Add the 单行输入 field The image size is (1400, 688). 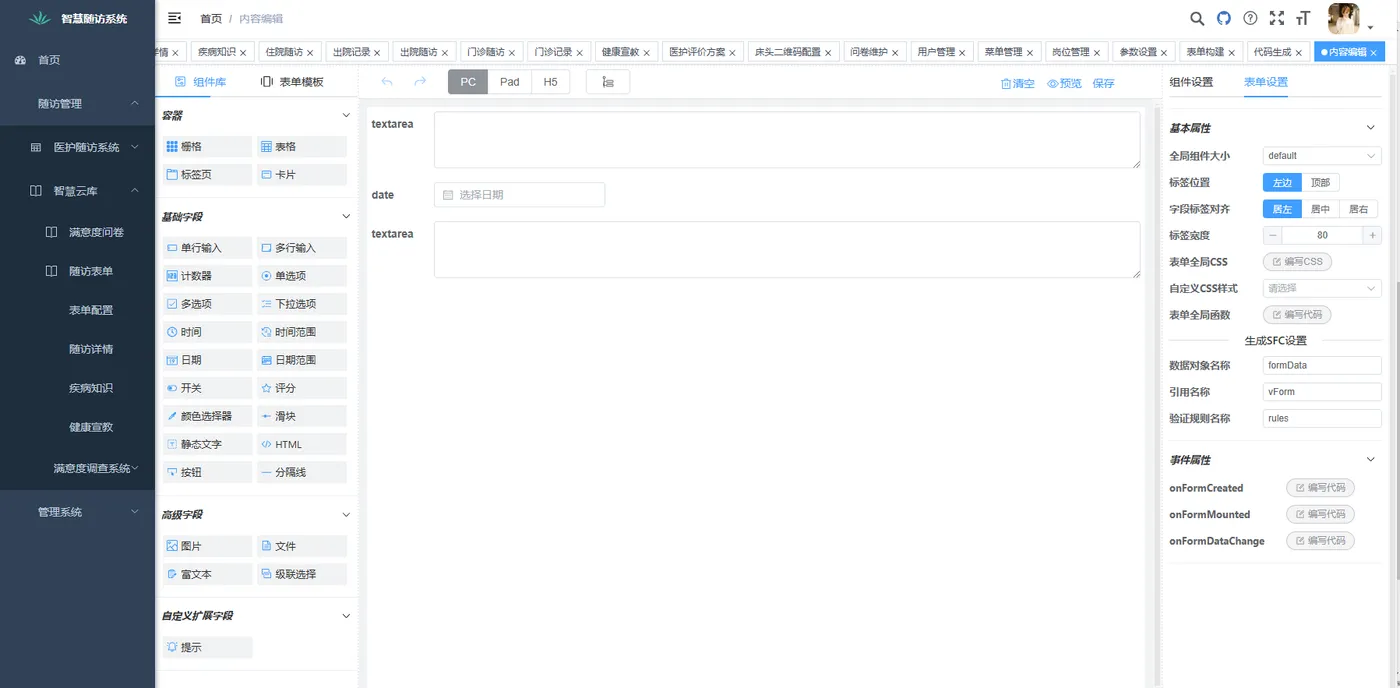208,248
